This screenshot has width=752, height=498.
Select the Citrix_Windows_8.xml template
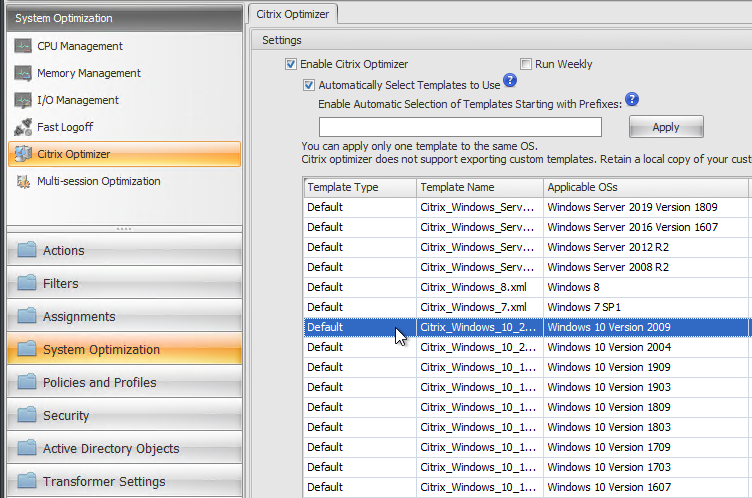(x=526, y=287)
